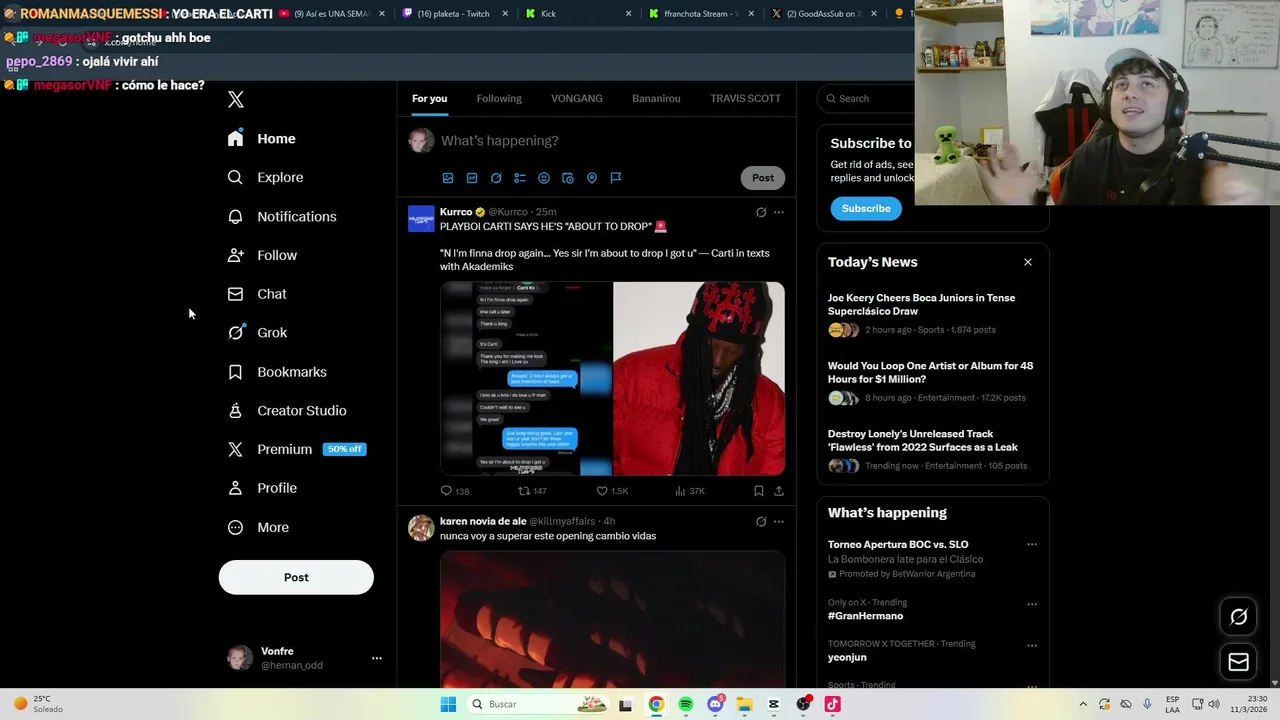Image resolution: width=1280 pixels, height=720 pixels.
Task: Open Premium 50% off link
Action: [x=296, y=449]
